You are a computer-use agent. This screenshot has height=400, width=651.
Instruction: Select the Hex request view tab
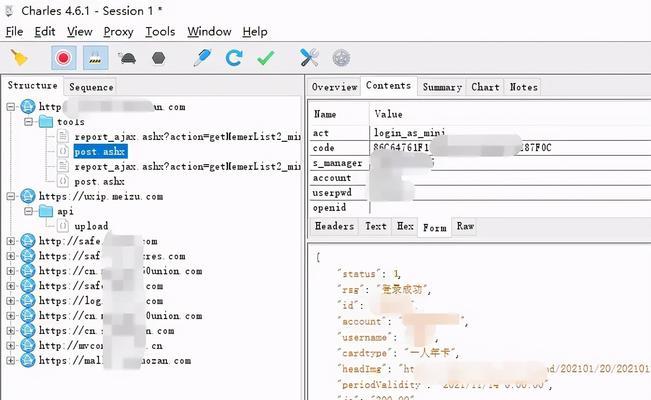[405, 226]
